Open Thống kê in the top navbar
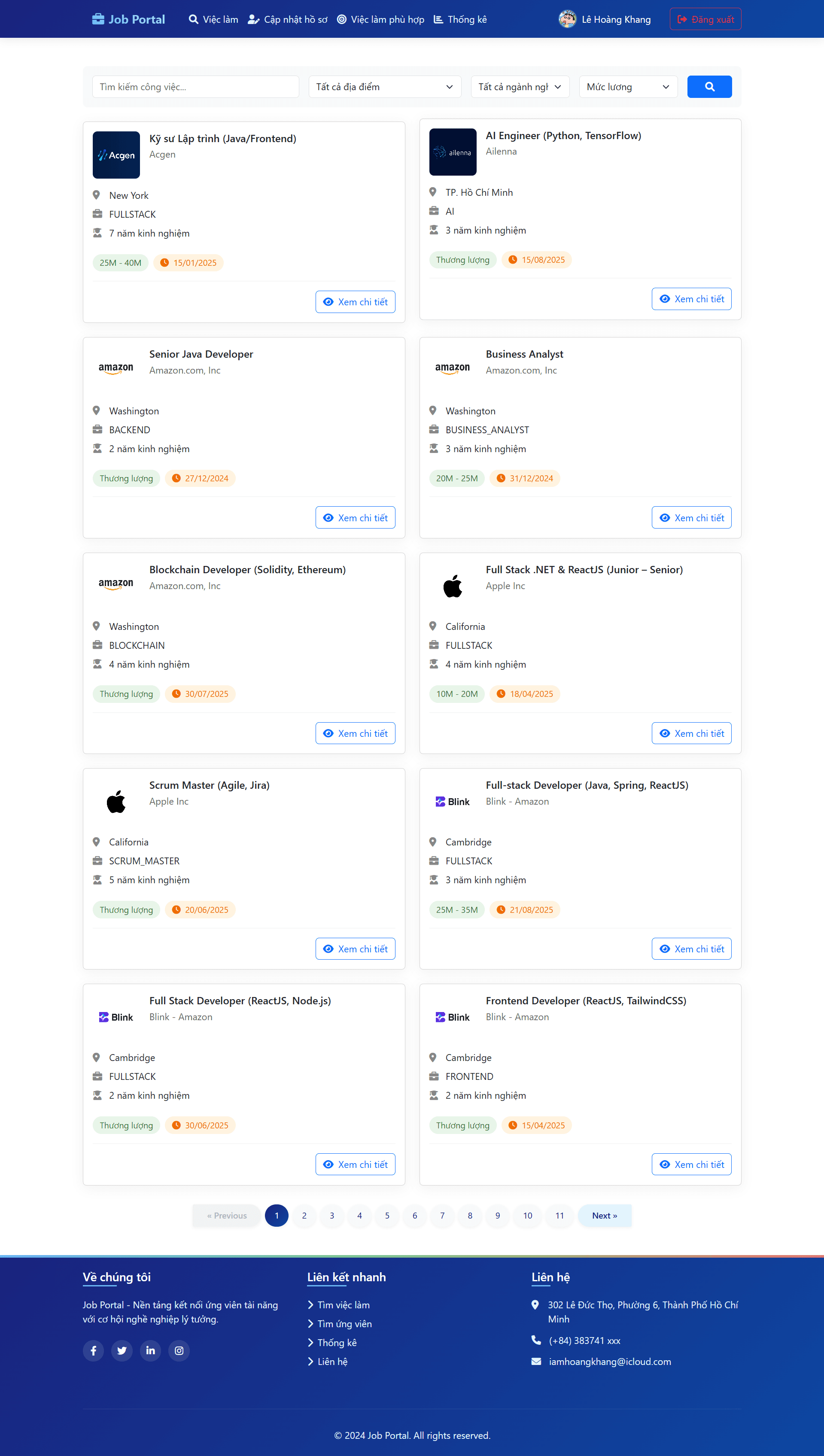Viewport: 824px width, 1456px height. point(460,19)
